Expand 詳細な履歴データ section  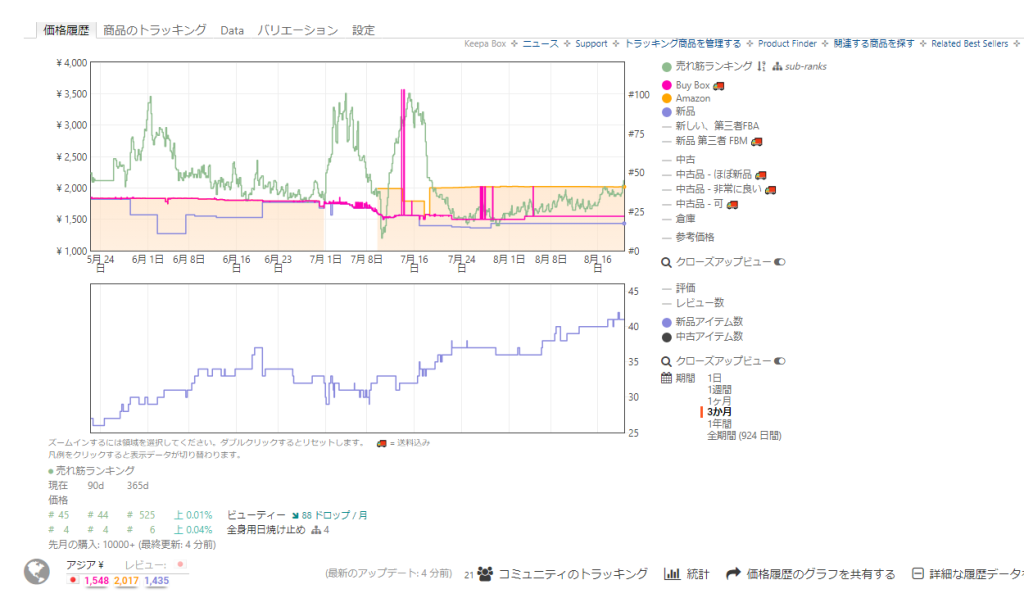pos(967,574)
